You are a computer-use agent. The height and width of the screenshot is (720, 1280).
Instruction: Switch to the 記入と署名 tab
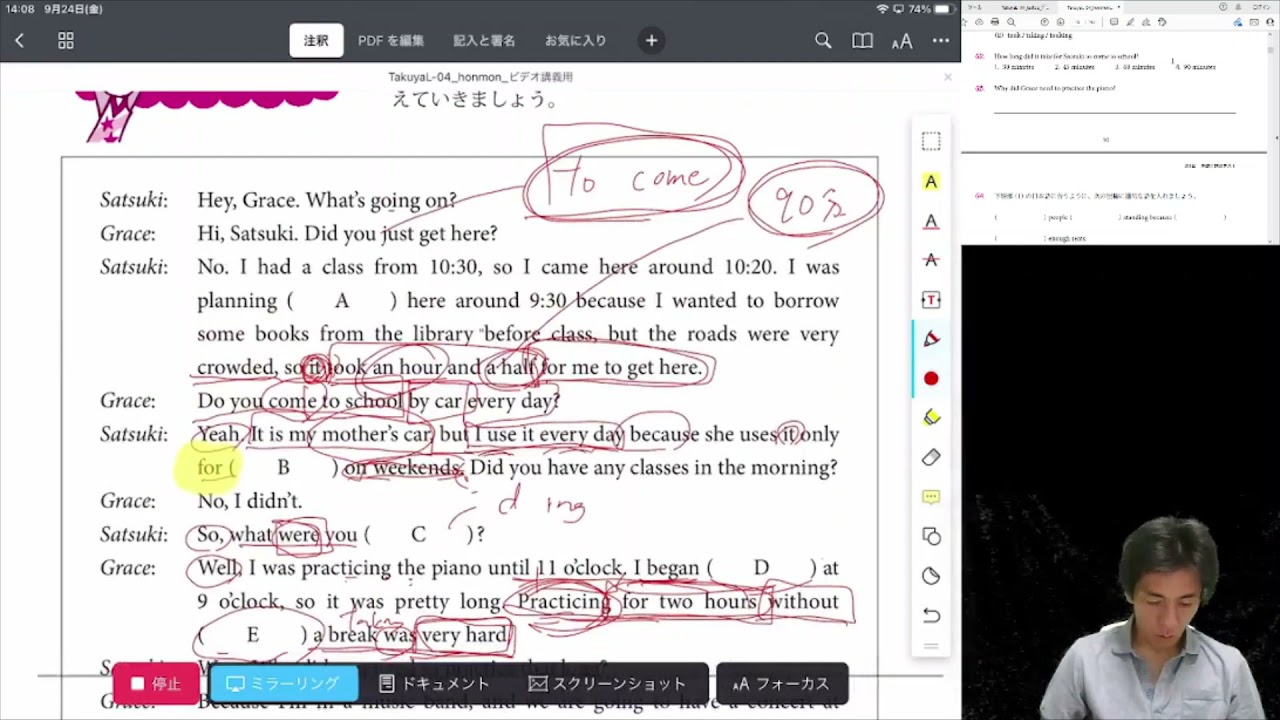click(x=484, y=41)
